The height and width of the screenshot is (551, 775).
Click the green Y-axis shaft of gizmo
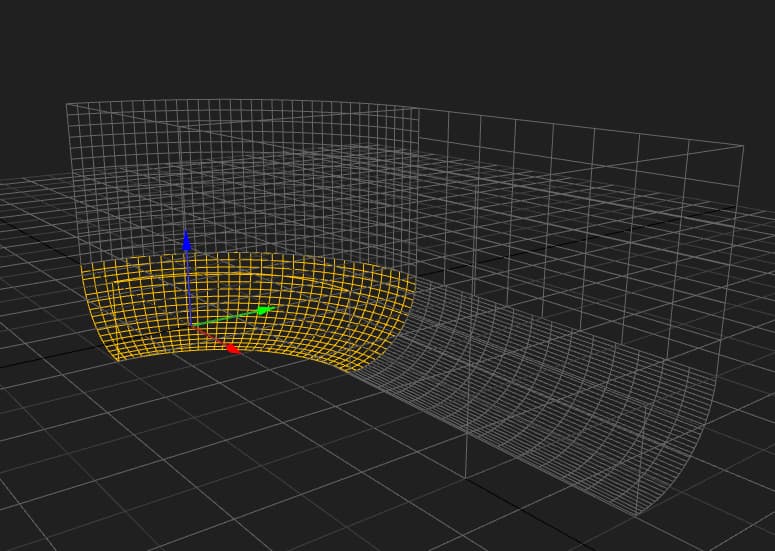[x=228, y=317]
